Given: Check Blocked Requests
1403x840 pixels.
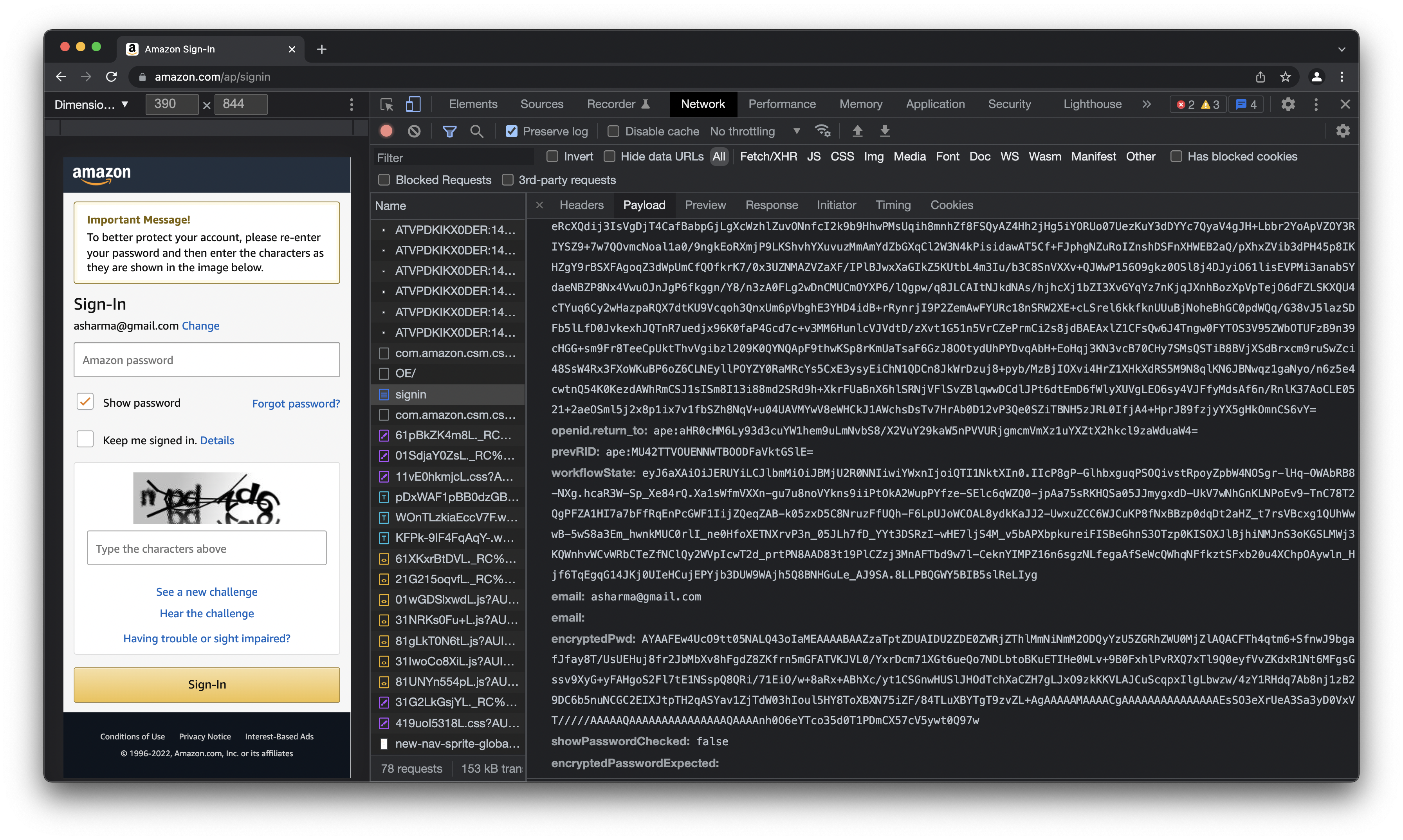Looking at the screenshot, I should pyautogui.click(x=384, y=180).
